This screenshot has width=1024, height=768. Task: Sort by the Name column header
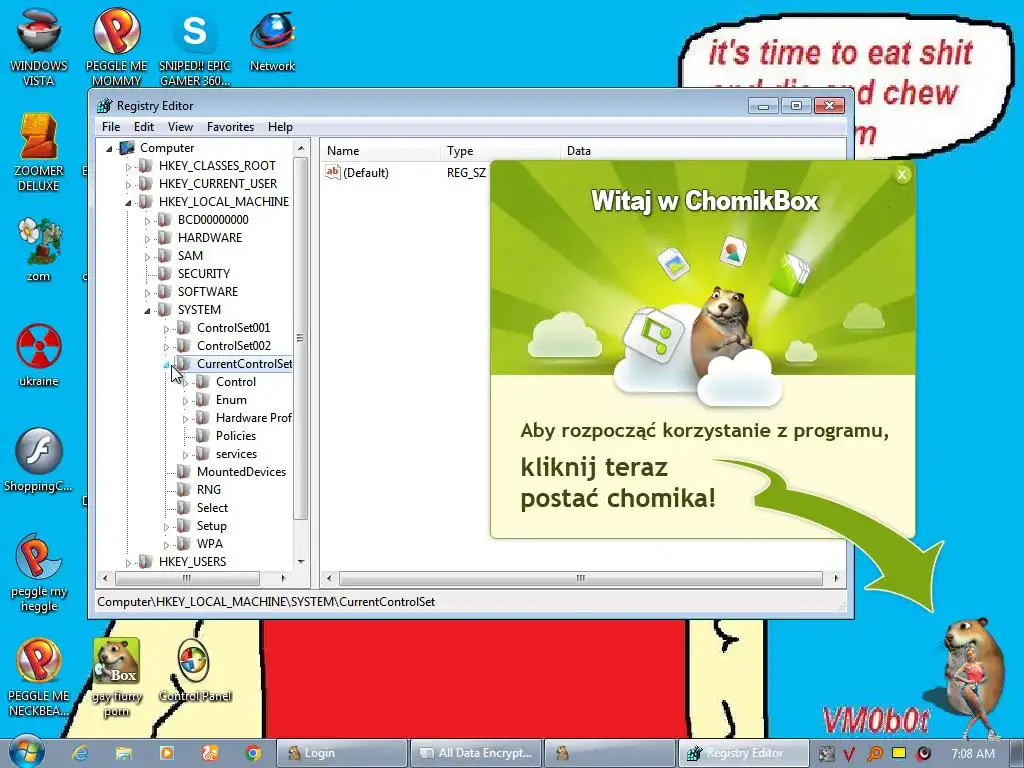click(381, 151)
